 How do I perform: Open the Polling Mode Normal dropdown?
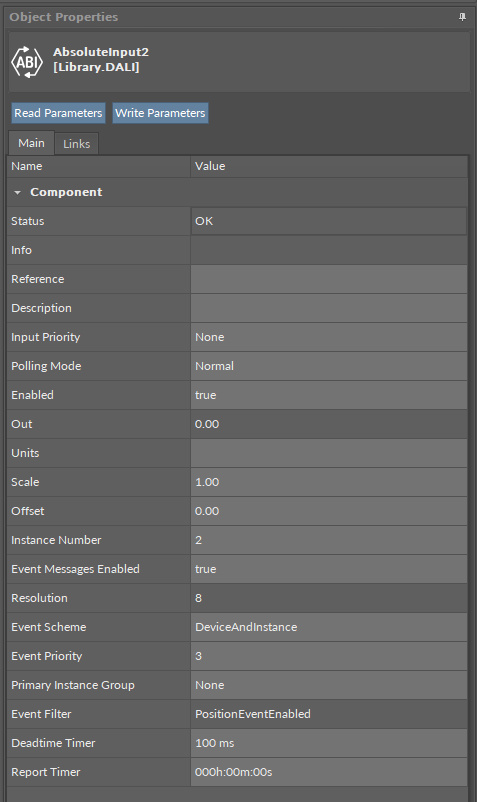click(x=329, y=366)
